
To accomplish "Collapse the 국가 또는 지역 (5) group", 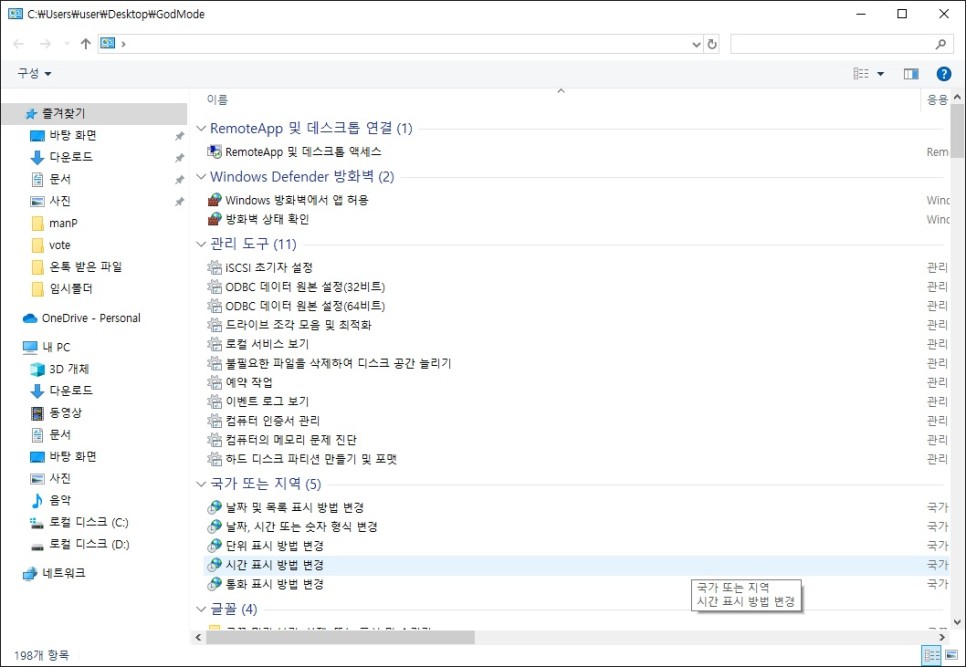I will (x=201, y=484).
